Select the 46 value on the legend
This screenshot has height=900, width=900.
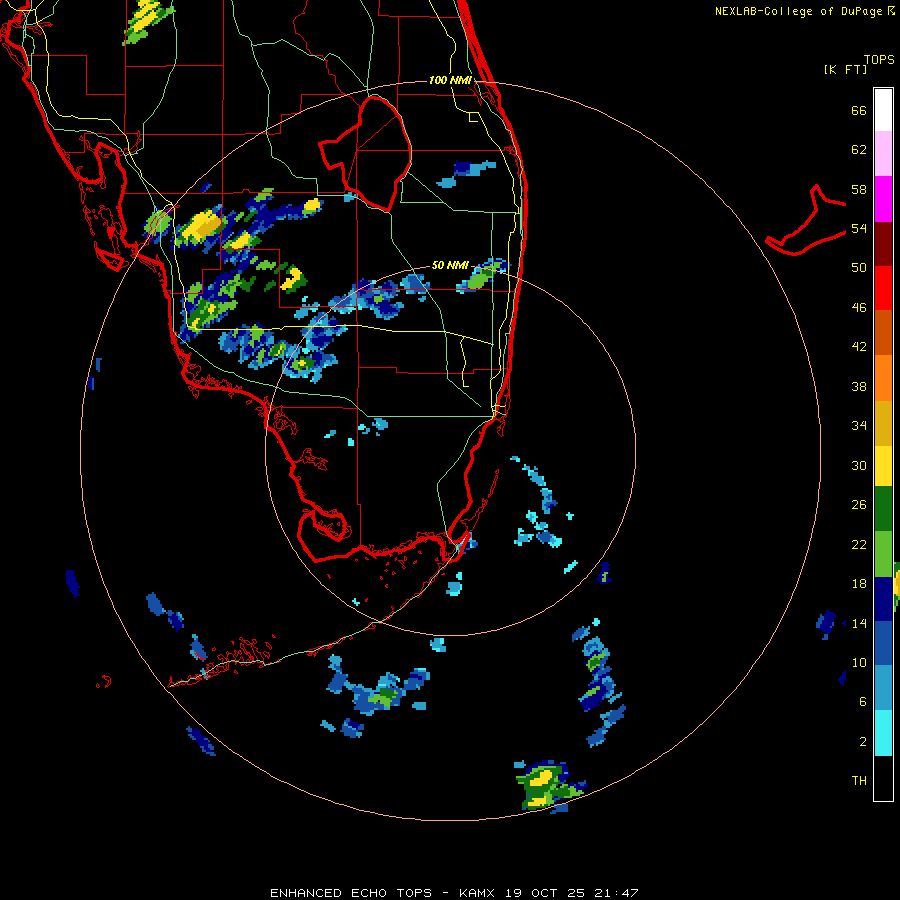pyautogui.click(x=859, y=308)
